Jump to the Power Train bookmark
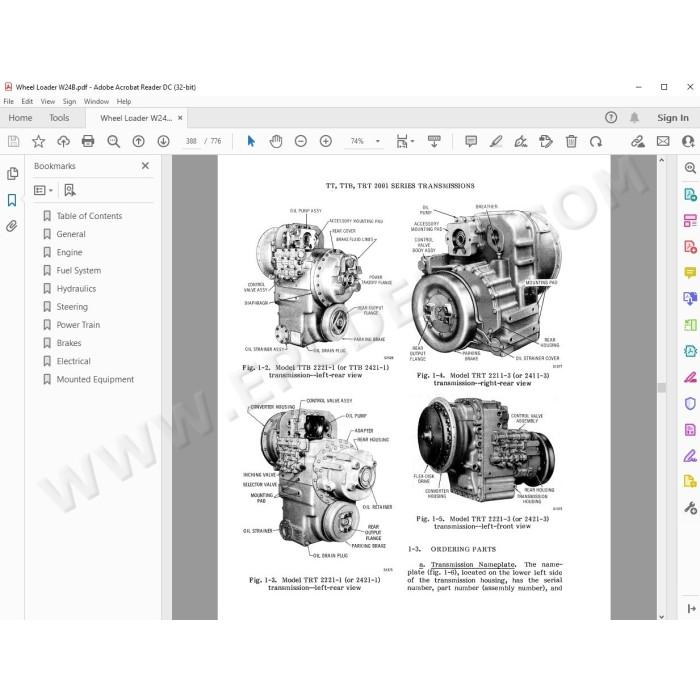 point(78,325)
